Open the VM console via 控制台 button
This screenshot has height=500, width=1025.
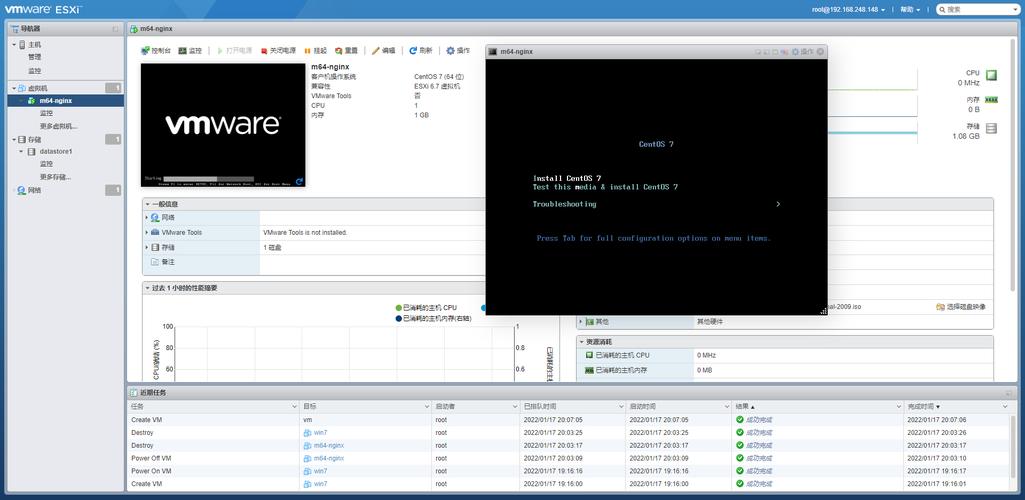pos(156,50)
